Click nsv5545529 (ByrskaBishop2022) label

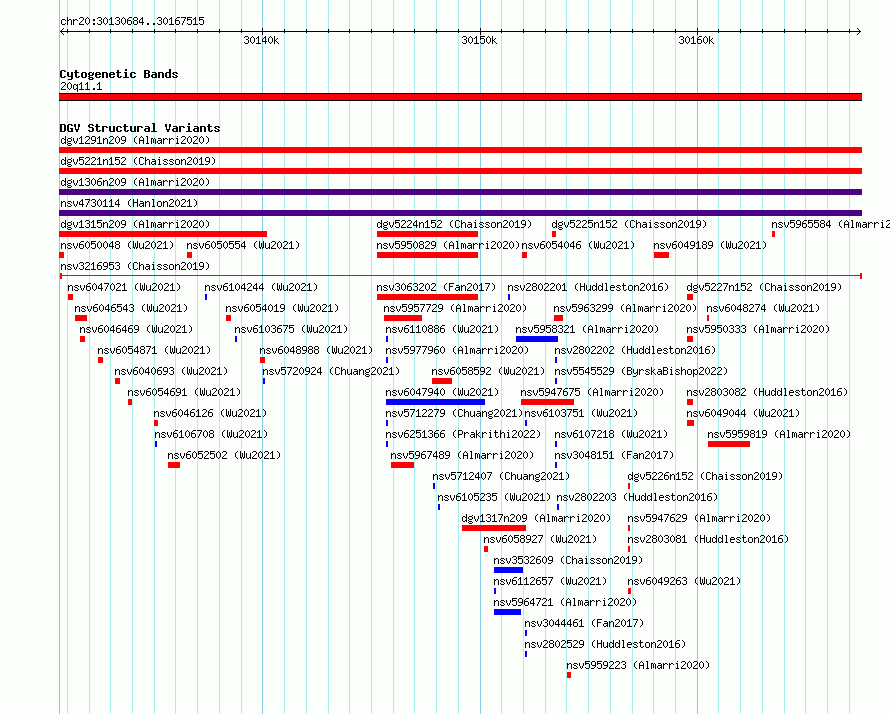pyautogui.click(x=641, y=371)
